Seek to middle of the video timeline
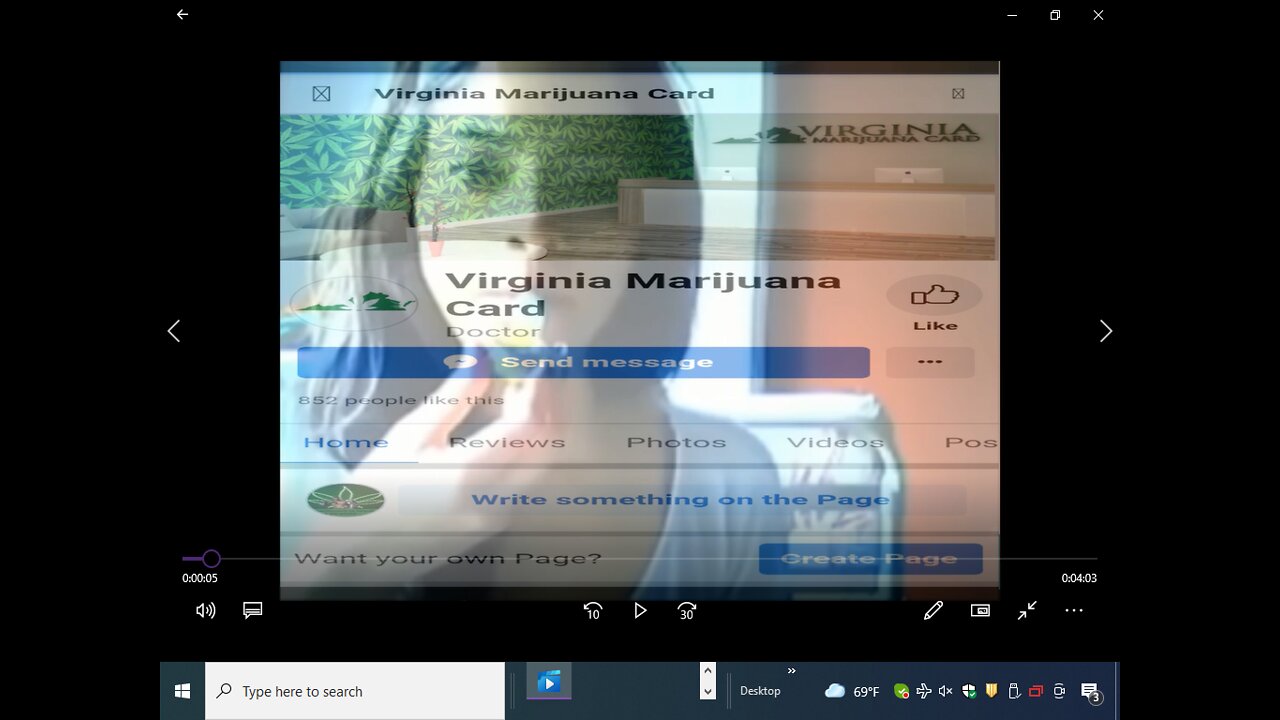 (x=640, y=559)
